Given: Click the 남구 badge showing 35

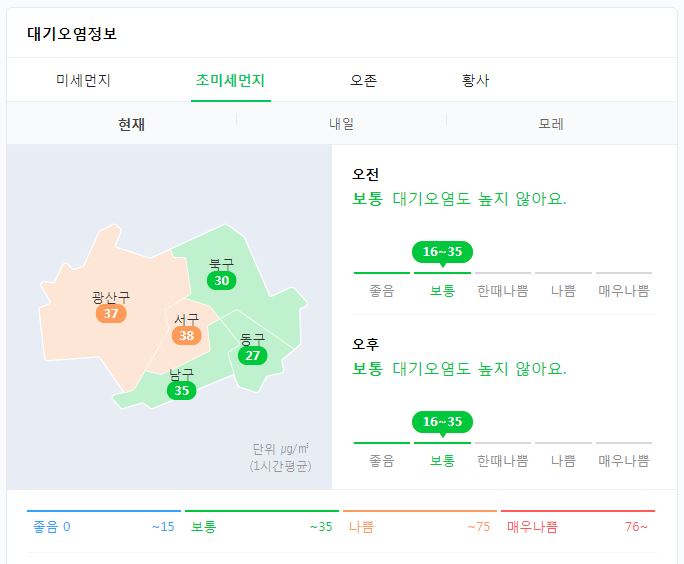Looking at the screenshot, I should (181, 390).
